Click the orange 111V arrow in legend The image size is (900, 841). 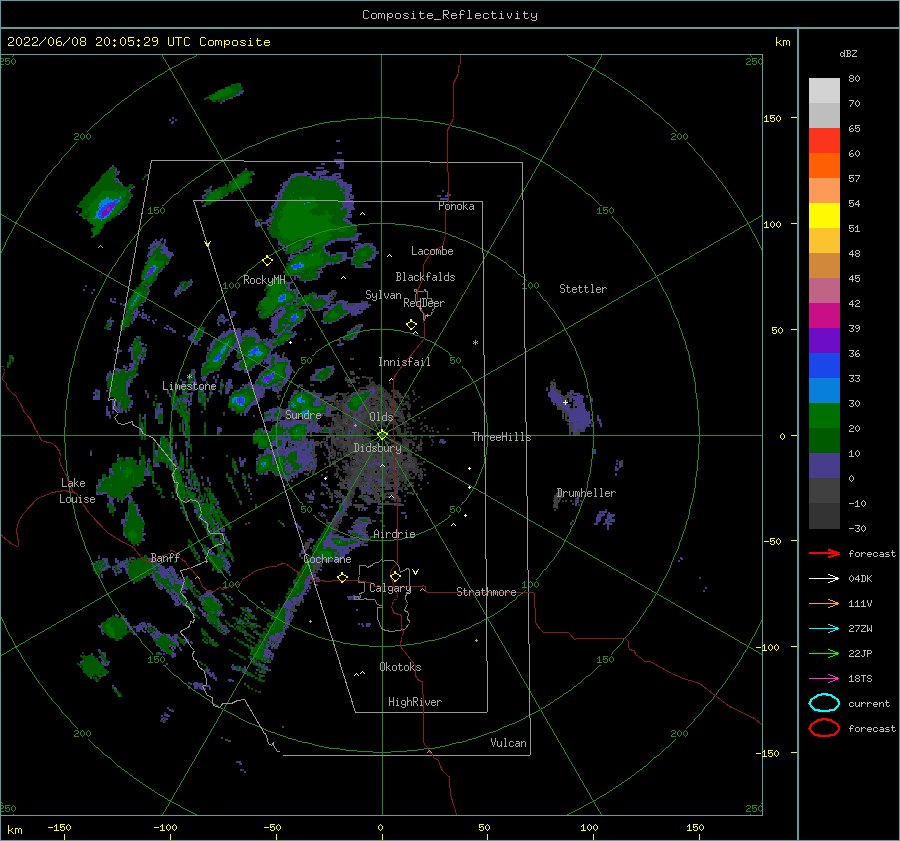tap(824, 603)
